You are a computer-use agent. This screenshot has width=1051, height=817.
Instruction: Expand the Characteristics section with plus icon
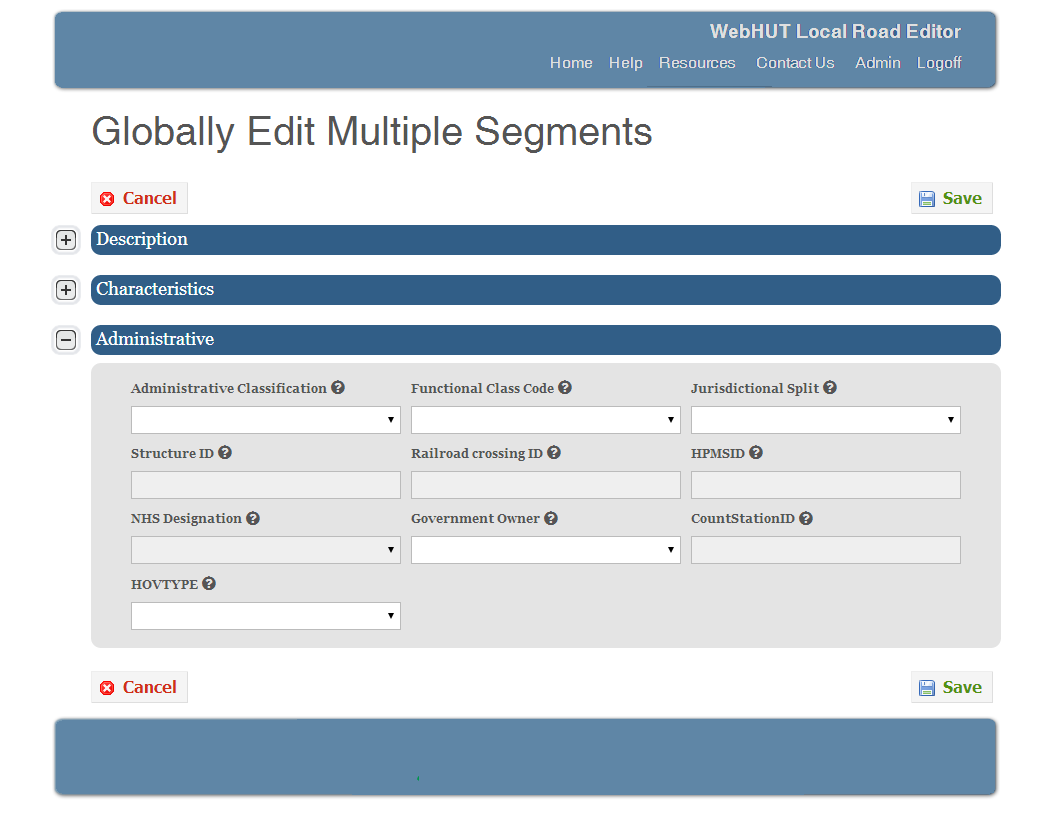(66, 290)
